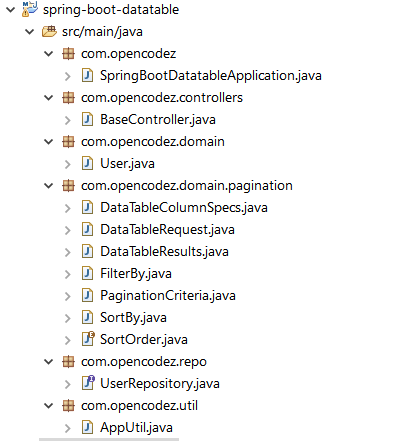Screen dimensions: 413x441
Task: Collapse the spring-boot-datatable project node
Action: pyautogui.click(x=11, y=9)
